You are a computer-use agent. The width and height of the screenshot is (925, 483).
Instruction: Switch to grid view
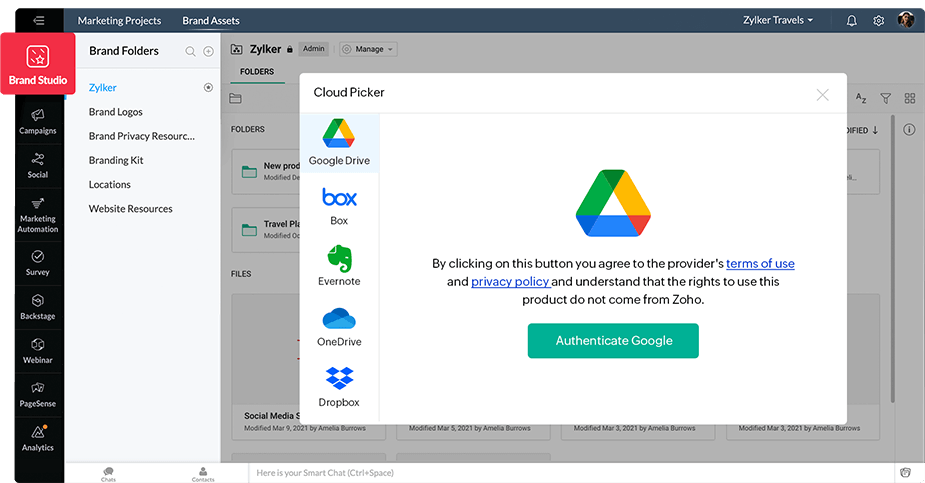click(910, 98)
